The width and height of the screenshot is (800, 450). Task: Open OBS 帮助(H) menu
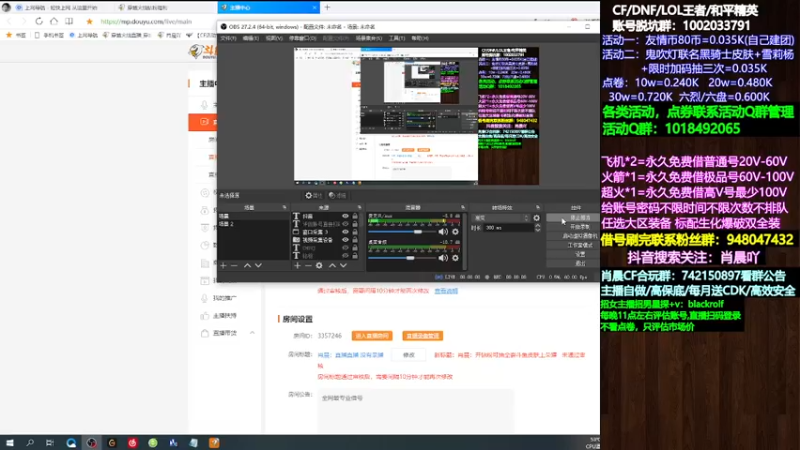(420, 38)
